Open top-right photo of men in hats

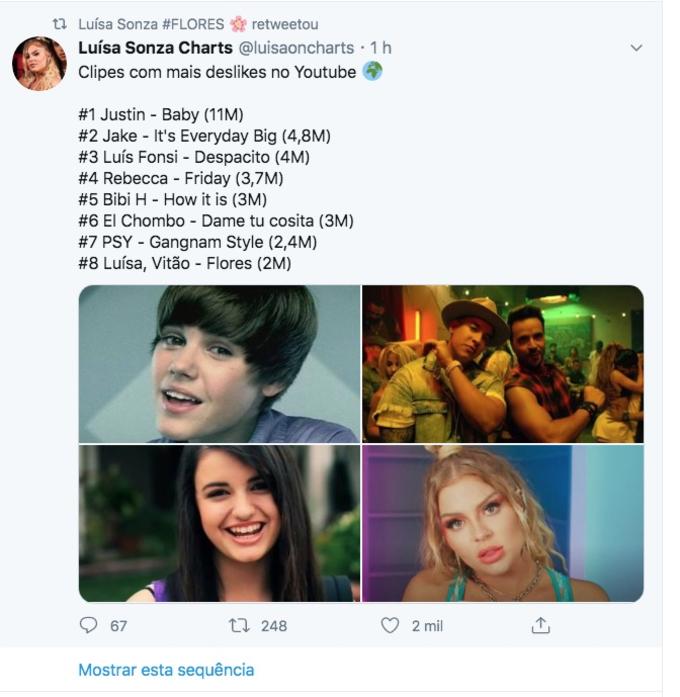pyautogui.click(x=502, y=364)
